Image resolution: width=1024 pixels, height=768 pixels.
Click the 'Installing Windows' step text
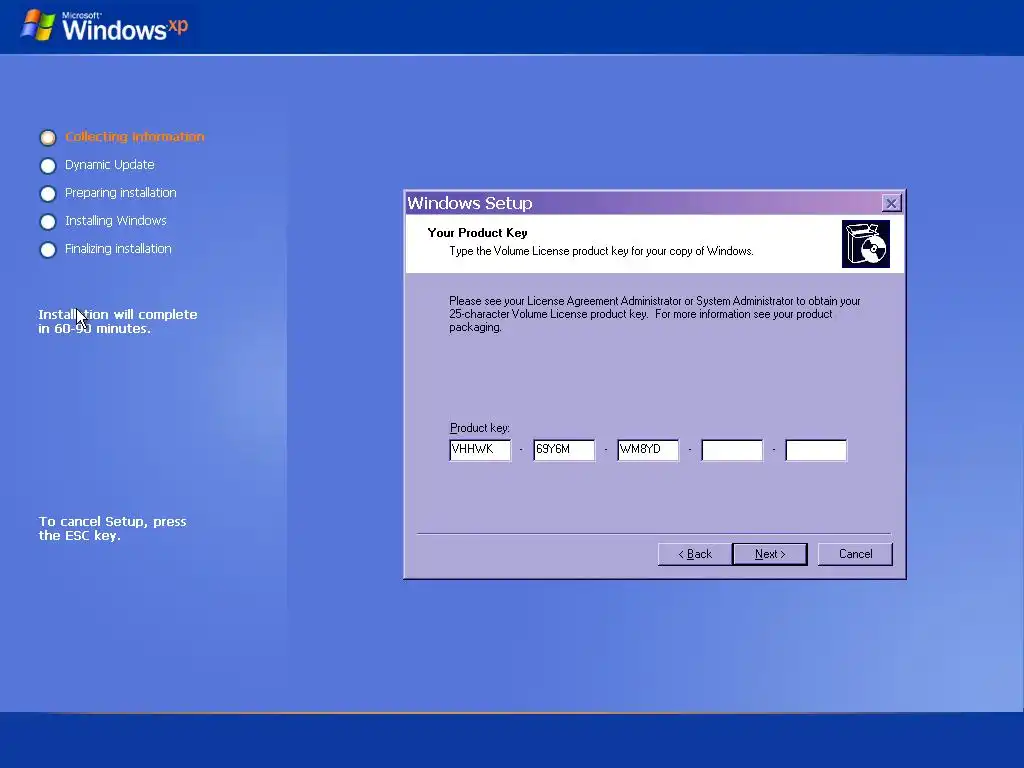coord(116,221)
